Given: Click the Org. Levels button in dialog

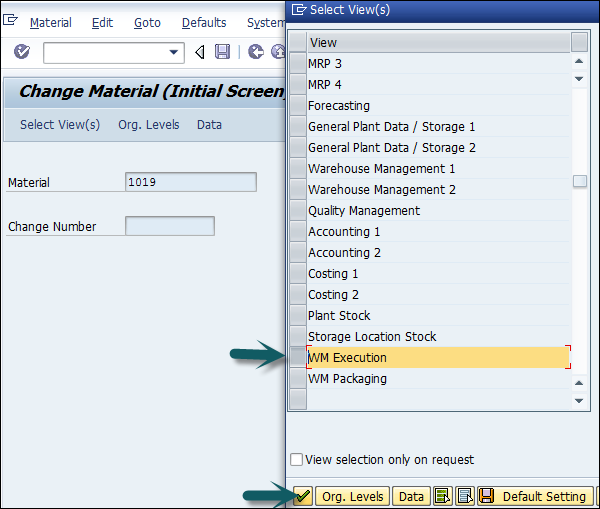Looking at the screenshot, I should (x=352, y=496).
